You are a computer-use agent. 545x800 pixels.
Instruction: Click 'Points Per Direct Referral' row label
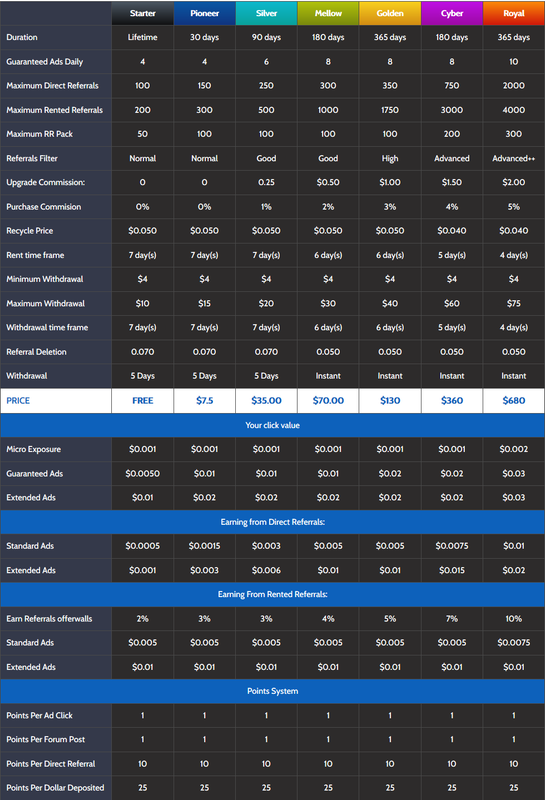pos(51,764)
